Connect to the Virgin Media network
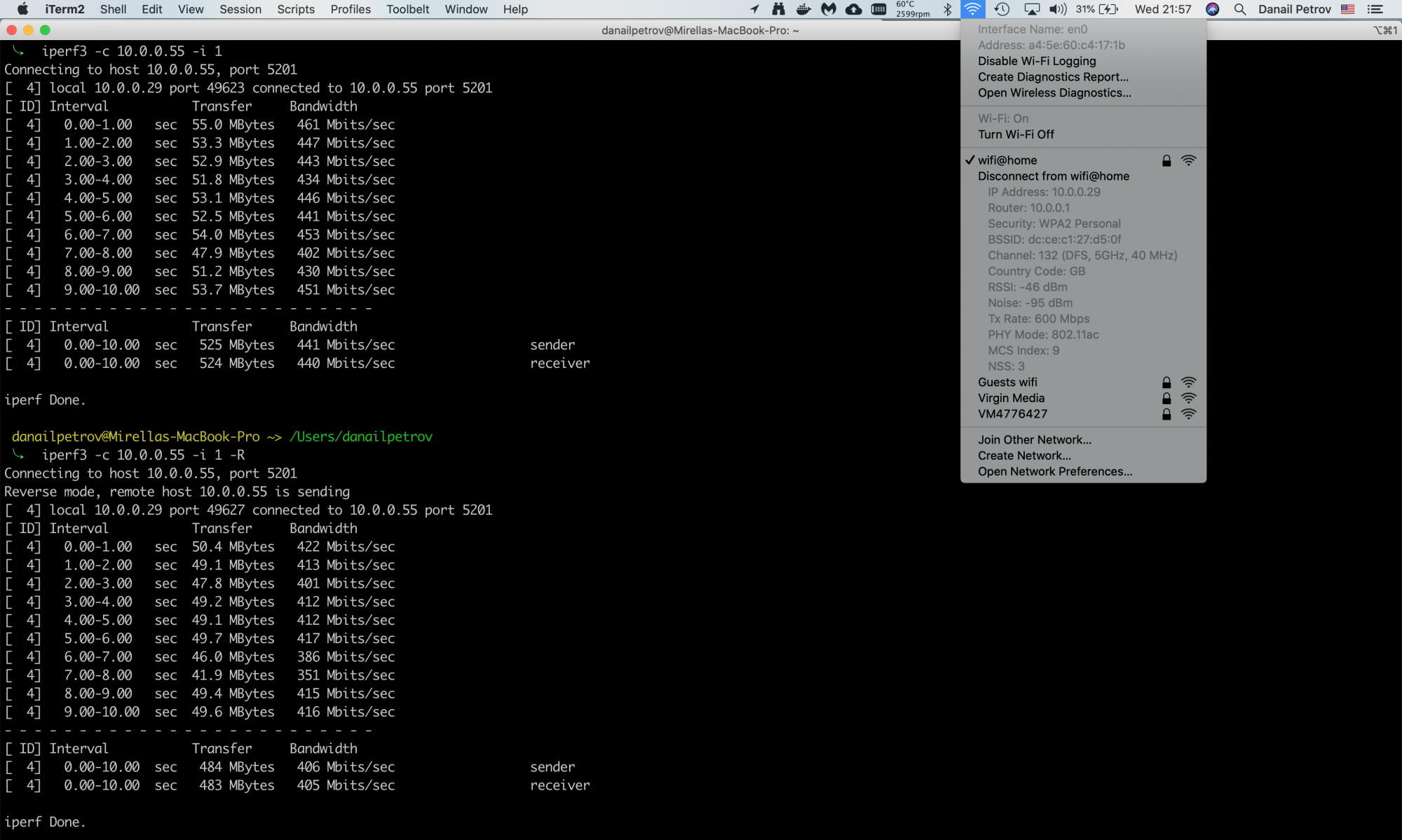Viewport: 1402px width, 840px height. tap(1011, 397)
